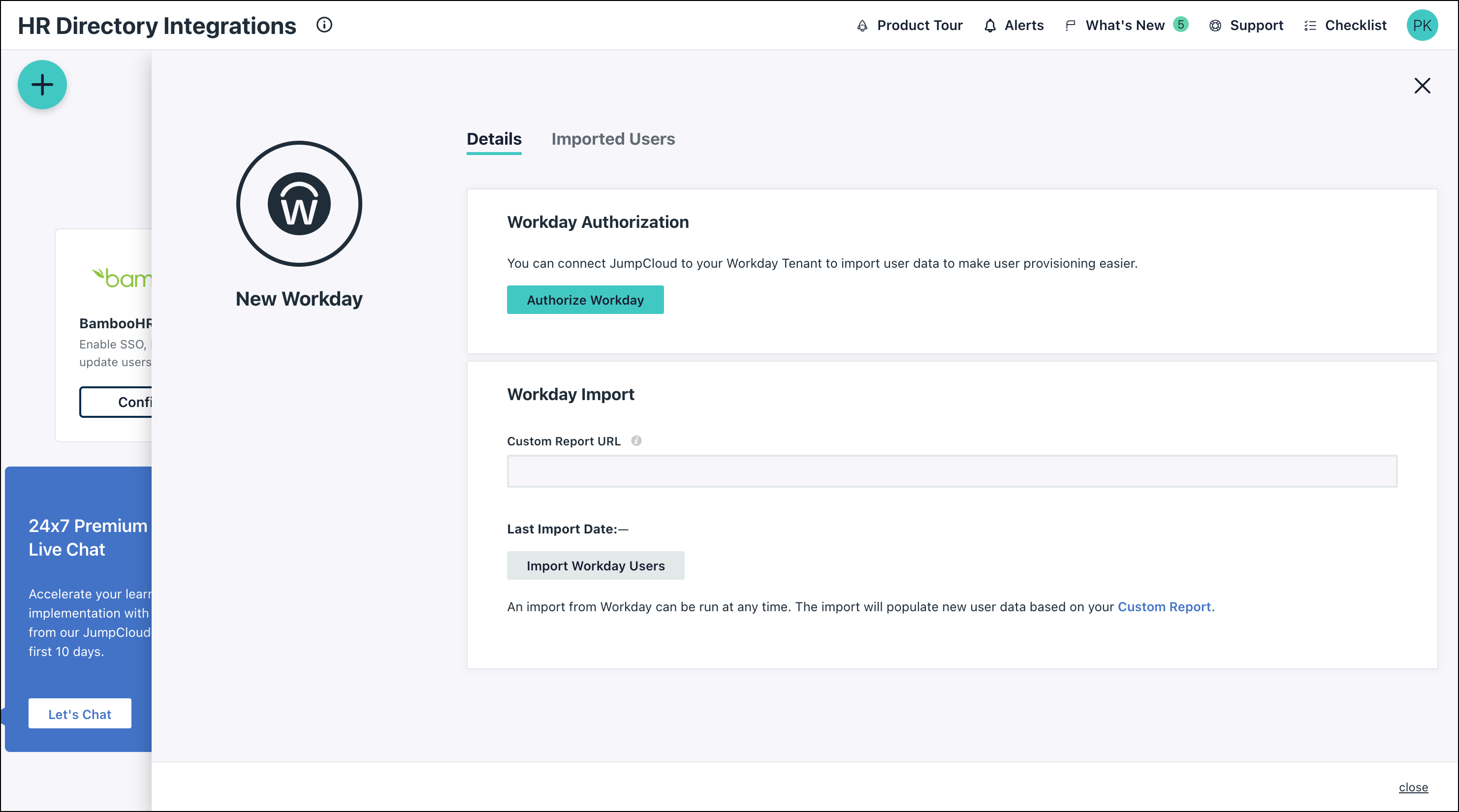Image resolution: width=1459 pixels, height=812 pixels.
Task: Click the What's New flag icon
Action: (x=1070, y=26)
